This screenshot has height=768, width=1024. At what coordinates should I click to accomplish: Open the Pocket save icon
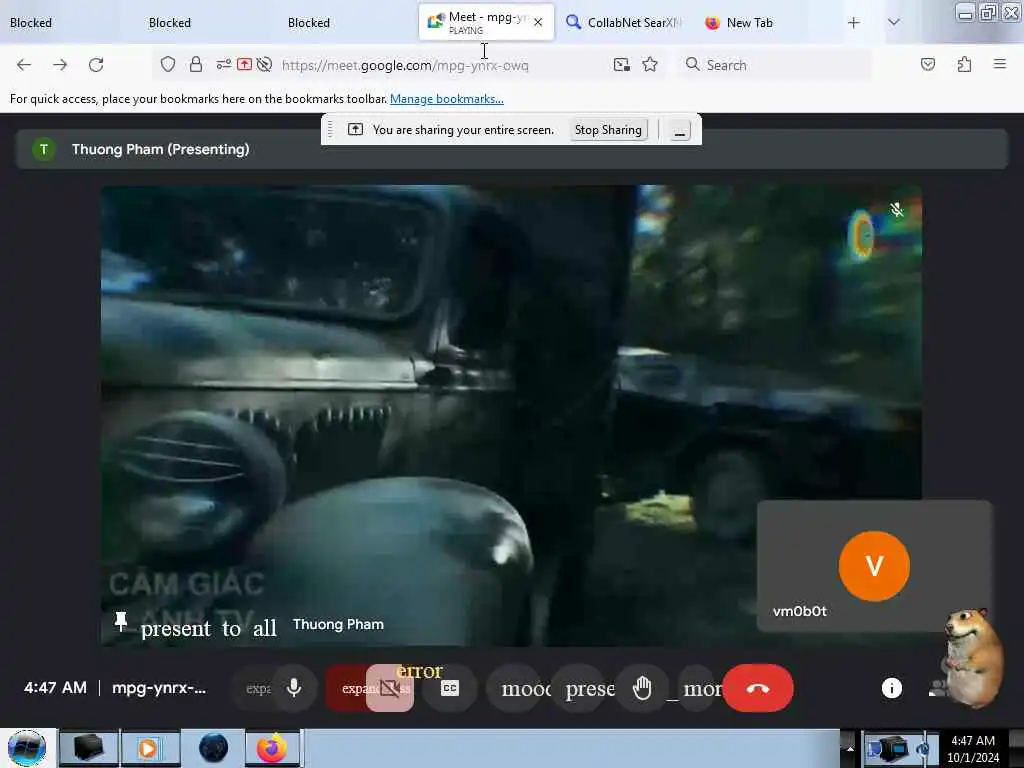point(927,64)
